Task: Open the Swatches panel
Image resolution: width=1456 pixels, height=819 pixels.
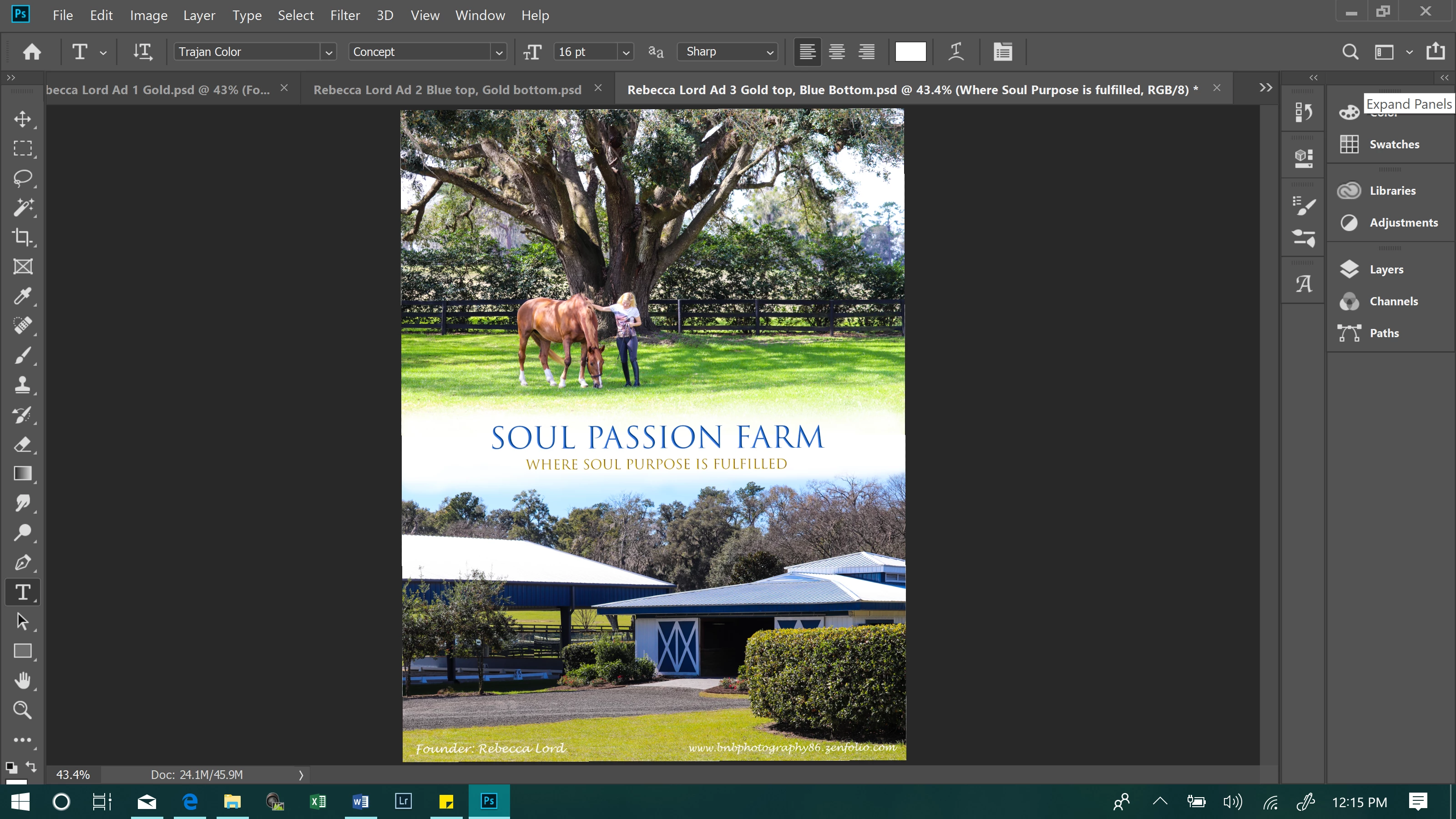Action: tap(1394, 144)
